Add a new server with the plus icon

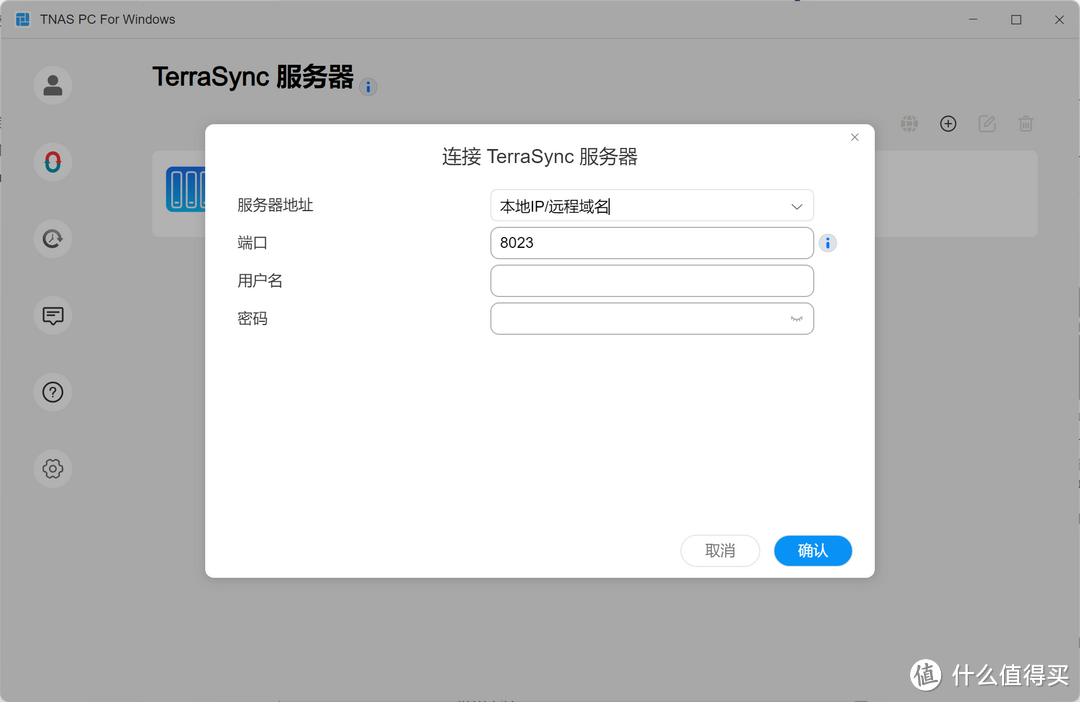point(948,123)
